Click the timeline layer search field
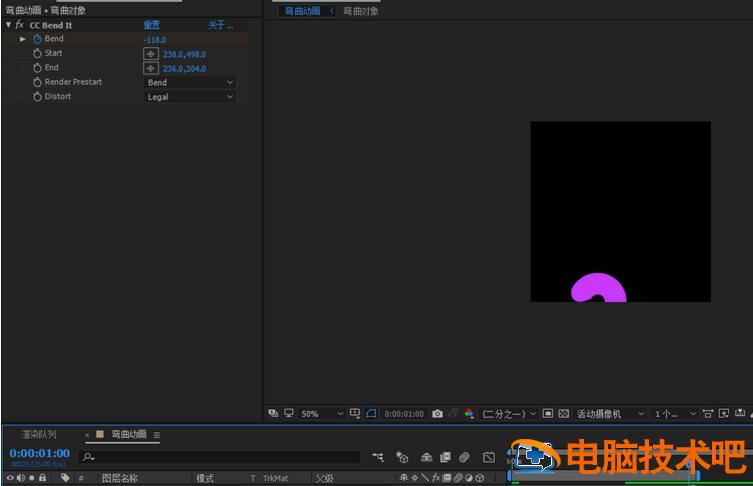 pyautogui.click(x=220, y=457)
